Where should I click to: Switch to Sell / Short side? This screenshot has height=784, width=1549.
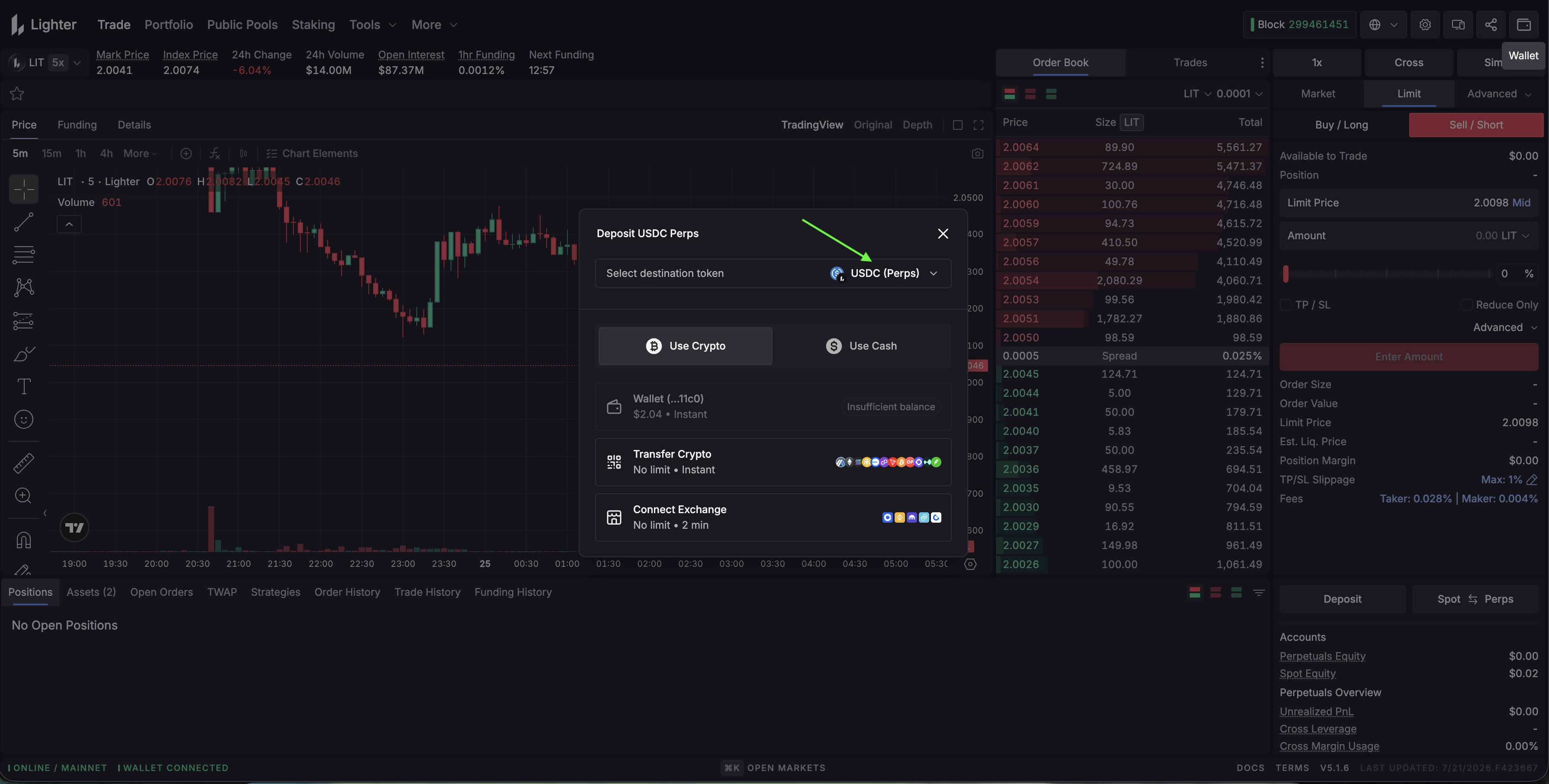coord(1475,125)
